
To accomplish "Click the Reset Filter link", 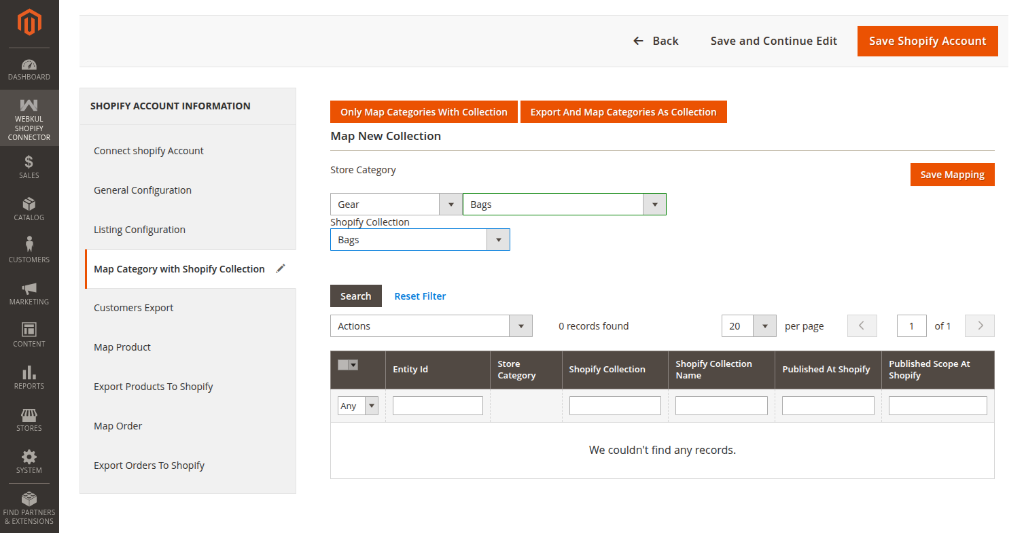I will 420,296.
